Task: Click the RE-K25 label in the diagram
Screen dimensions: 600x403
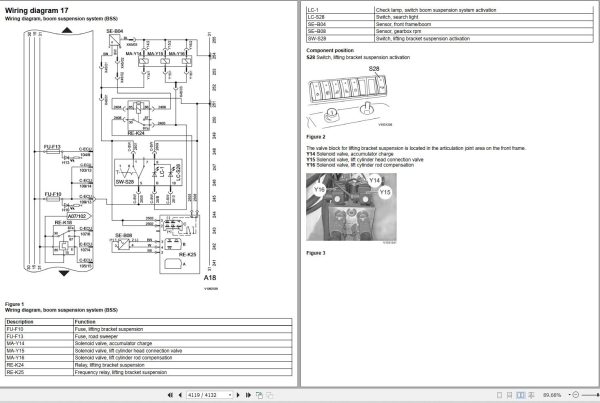Action: (188, 254)
